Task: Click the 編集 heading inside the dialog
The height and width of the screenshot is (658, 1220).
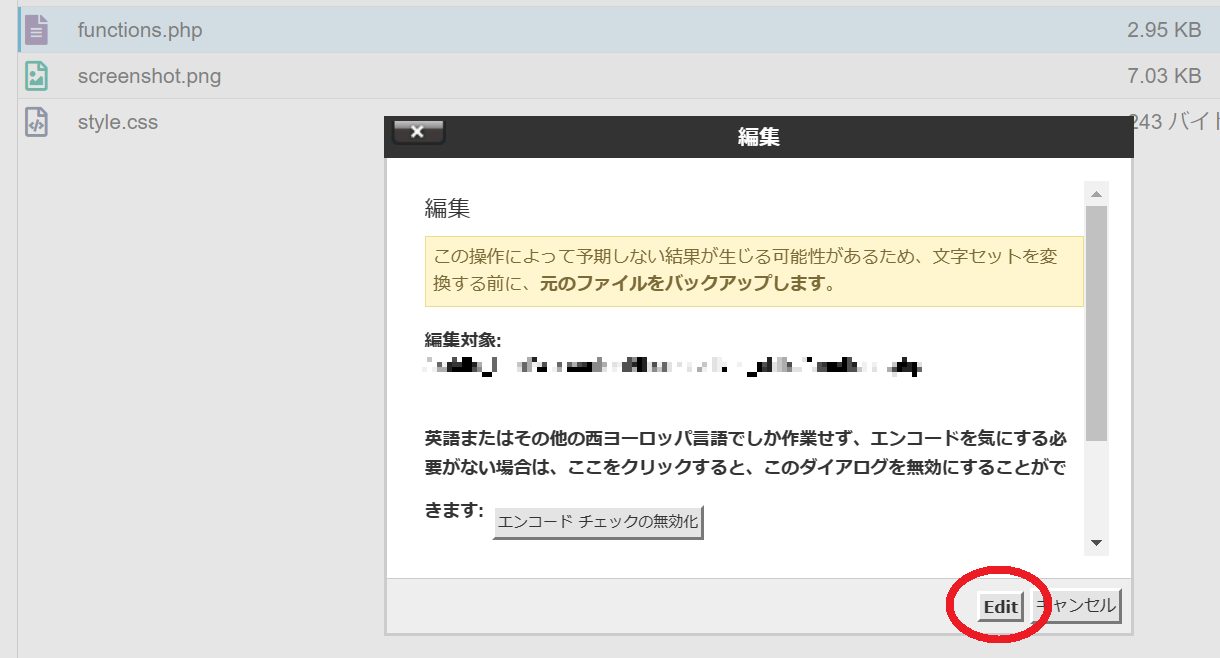Action: click(447, 208)
